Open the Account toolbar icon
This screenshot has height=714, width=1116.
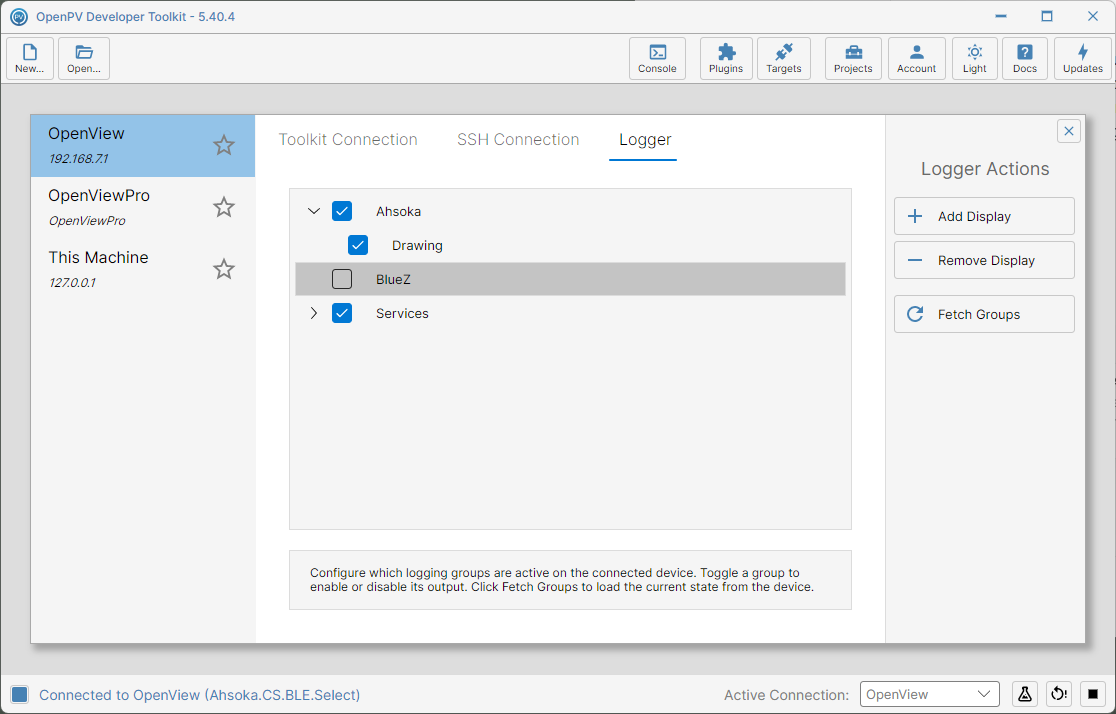click(917, 58)
